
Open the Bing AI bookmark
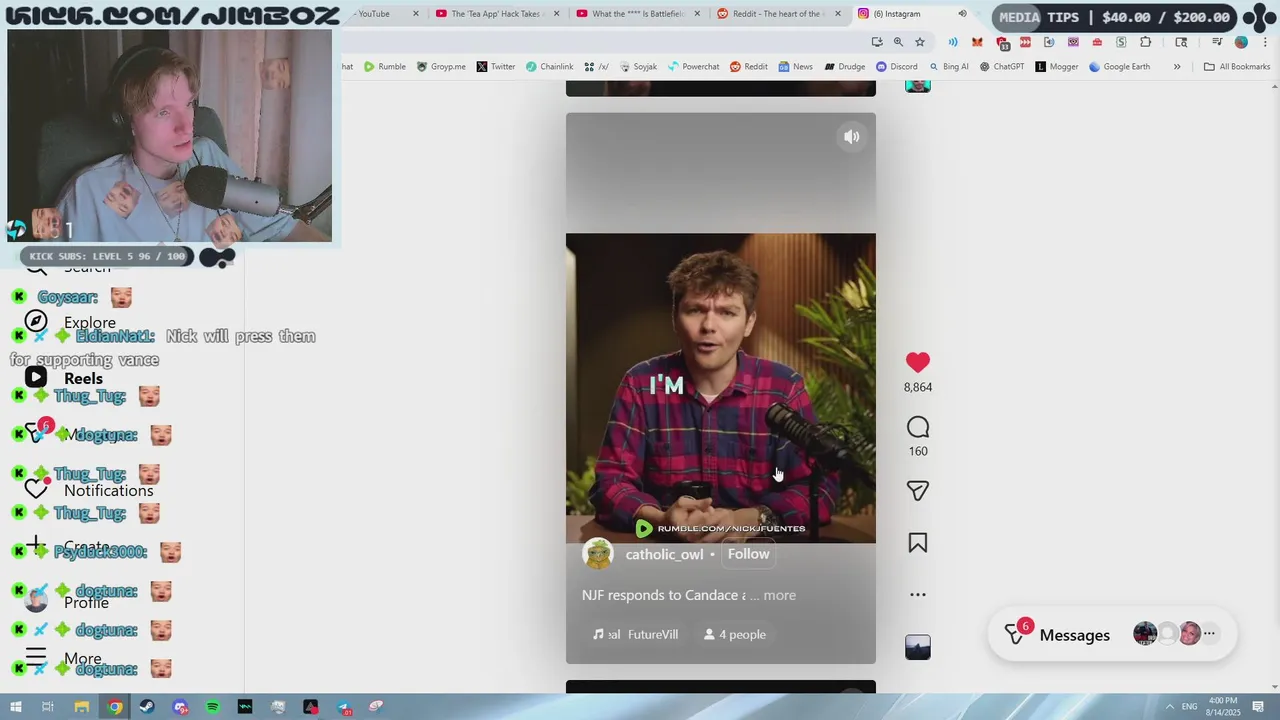pos(949,67)
